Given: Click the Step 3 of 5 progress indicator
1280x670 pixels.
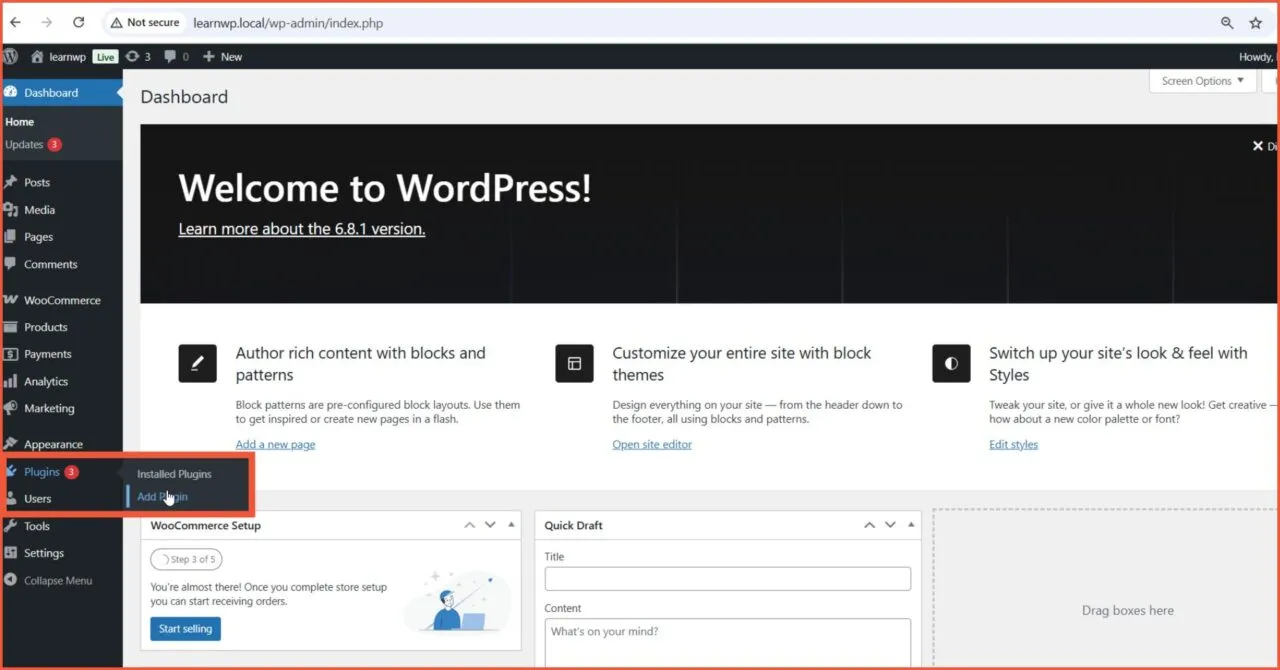Looking at the screenshot, I should pyautogui.click(x=186, y=559).
